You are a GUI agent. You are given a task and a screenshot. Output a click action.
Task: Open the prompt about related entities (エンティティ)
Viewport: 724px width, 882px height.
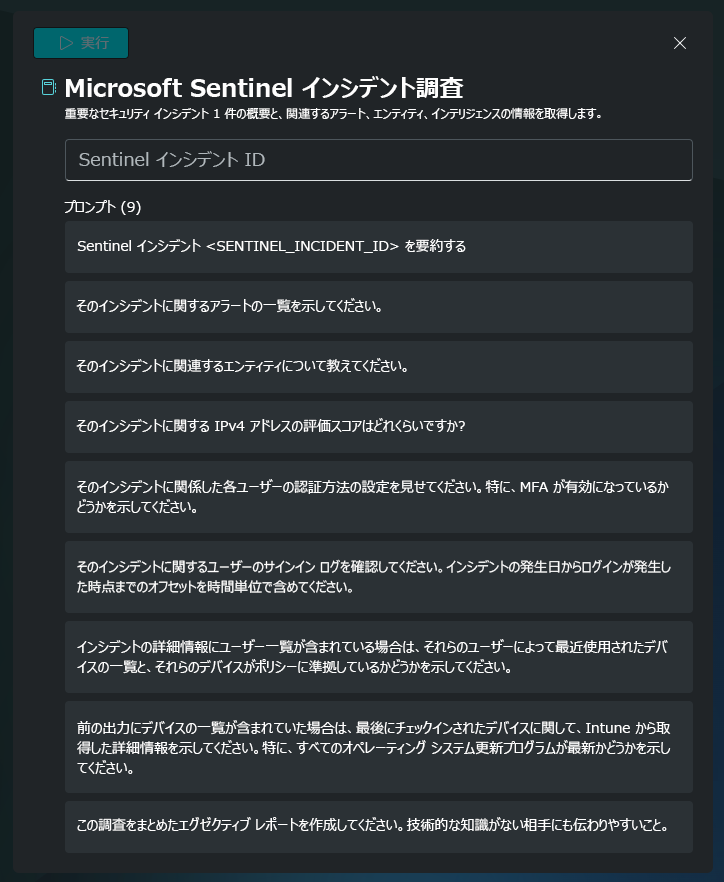pos(379,367)
